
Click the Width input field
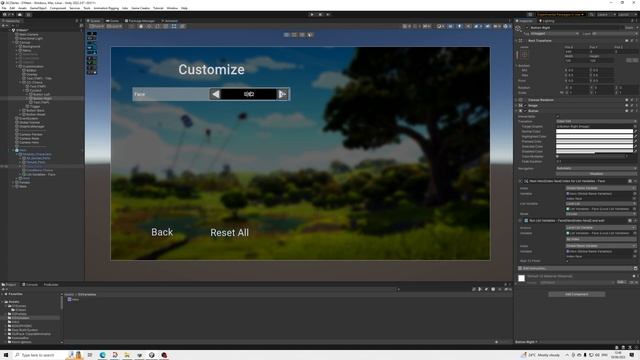pos(576,60)
